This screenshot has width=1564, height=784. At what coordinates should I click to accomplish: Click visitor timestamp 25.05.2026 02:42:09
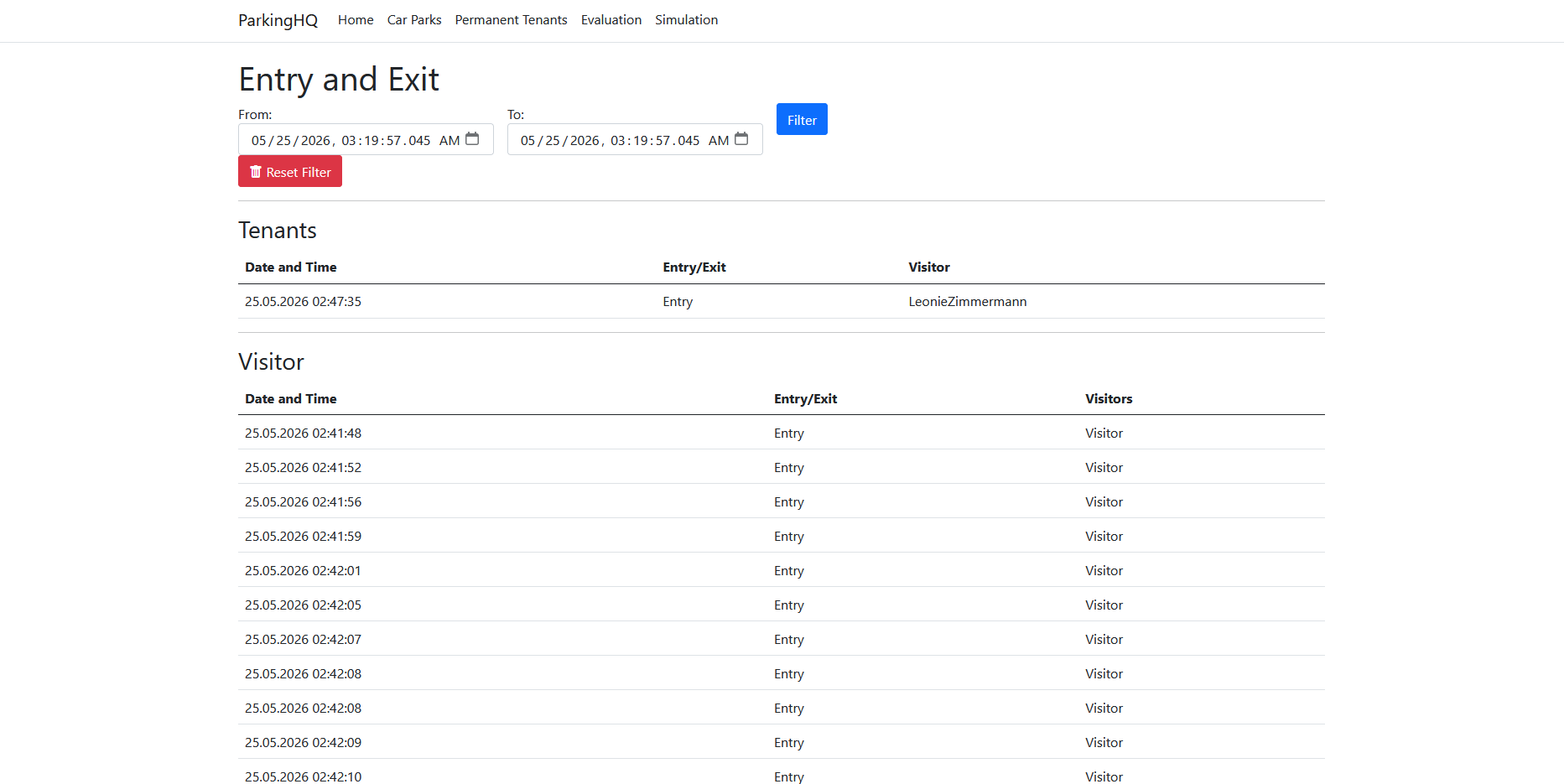303,743
